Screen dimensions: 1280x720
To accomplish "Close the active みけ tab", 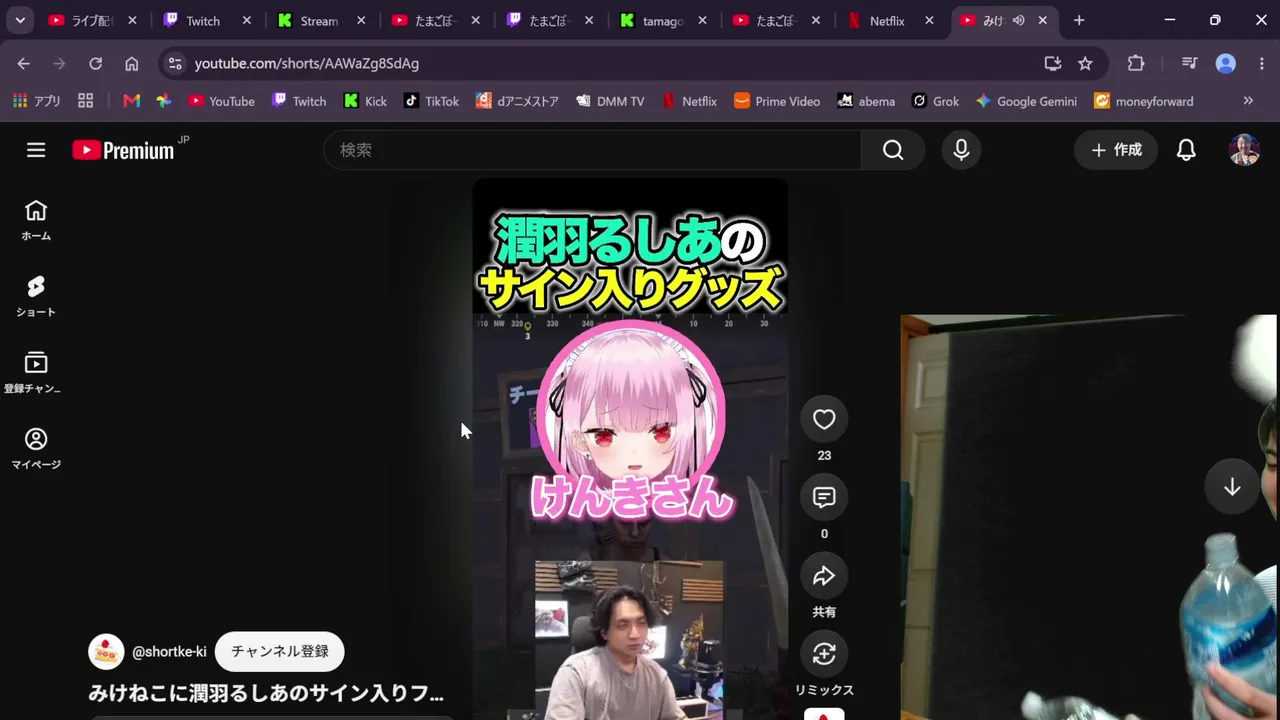I will click(1043, 20).
